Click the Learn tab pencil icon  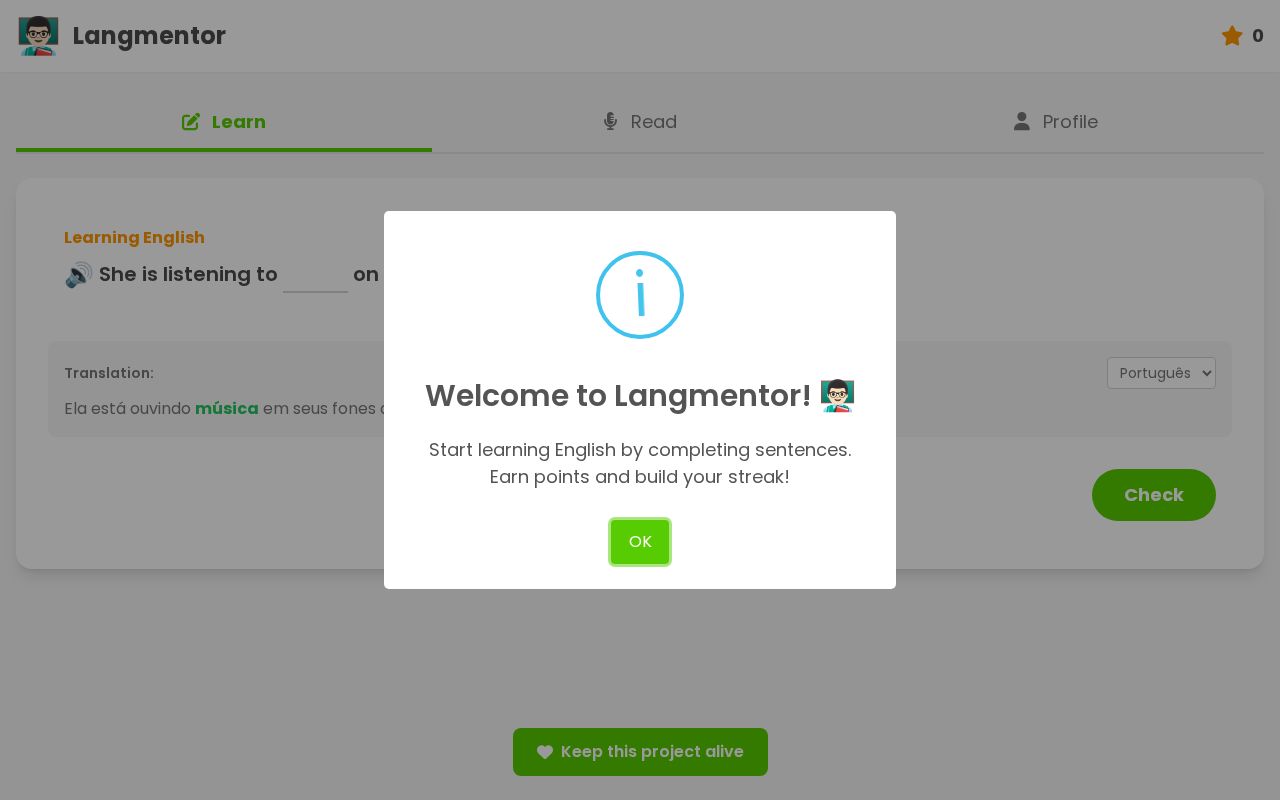[191, 122]
